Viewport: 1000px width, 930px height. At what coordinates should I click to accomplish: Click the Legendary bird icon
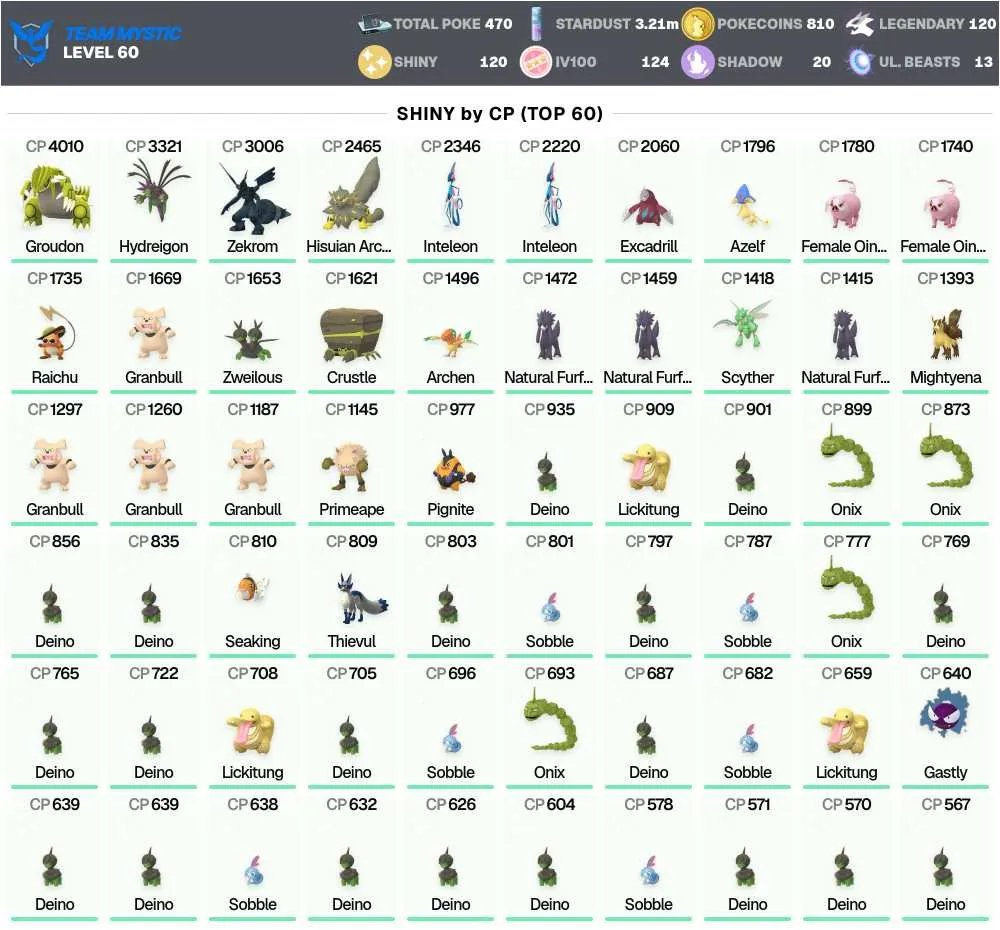click(860, 24)
